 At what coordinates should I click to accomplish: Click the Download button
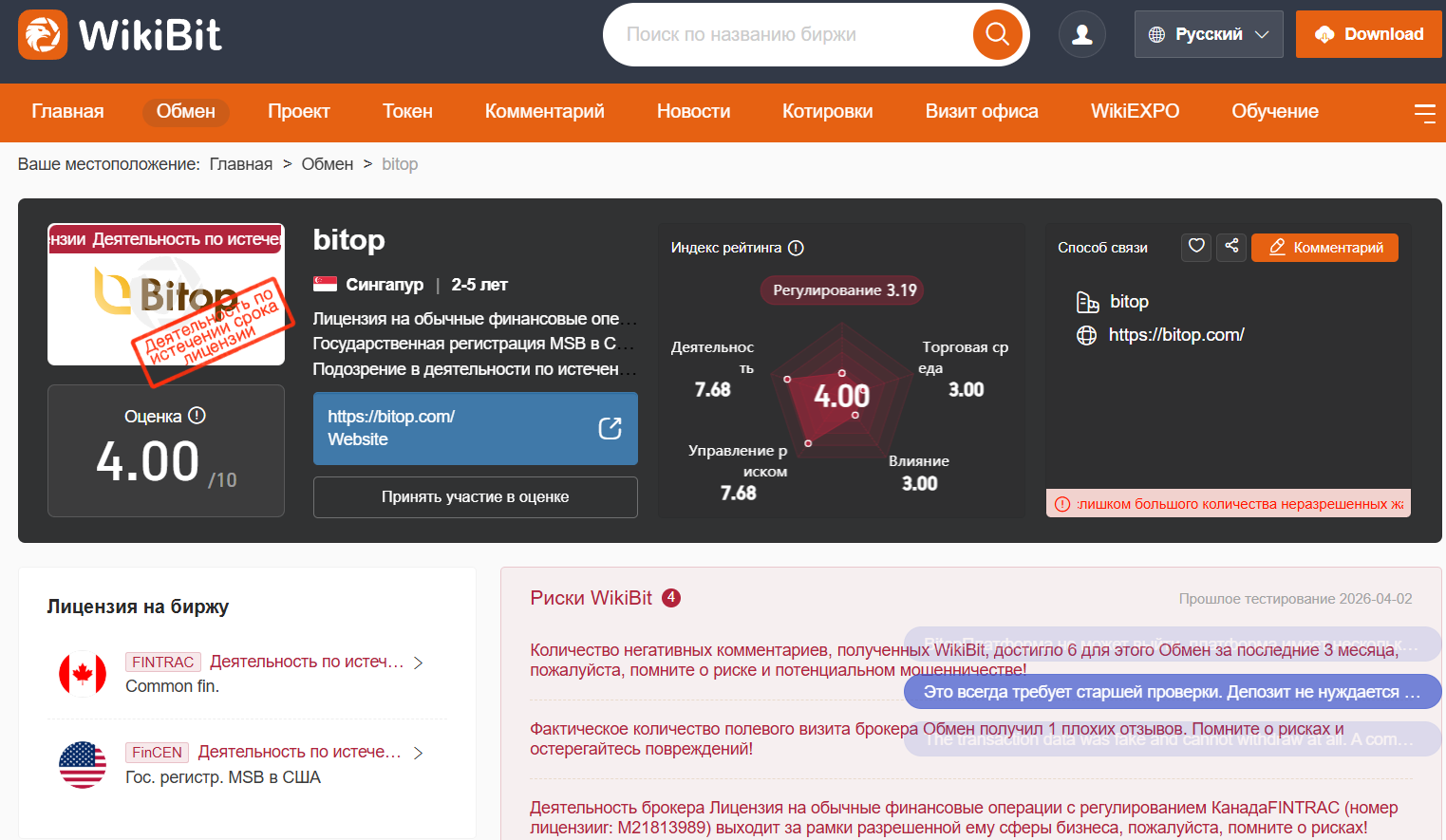pos(1368,34)
